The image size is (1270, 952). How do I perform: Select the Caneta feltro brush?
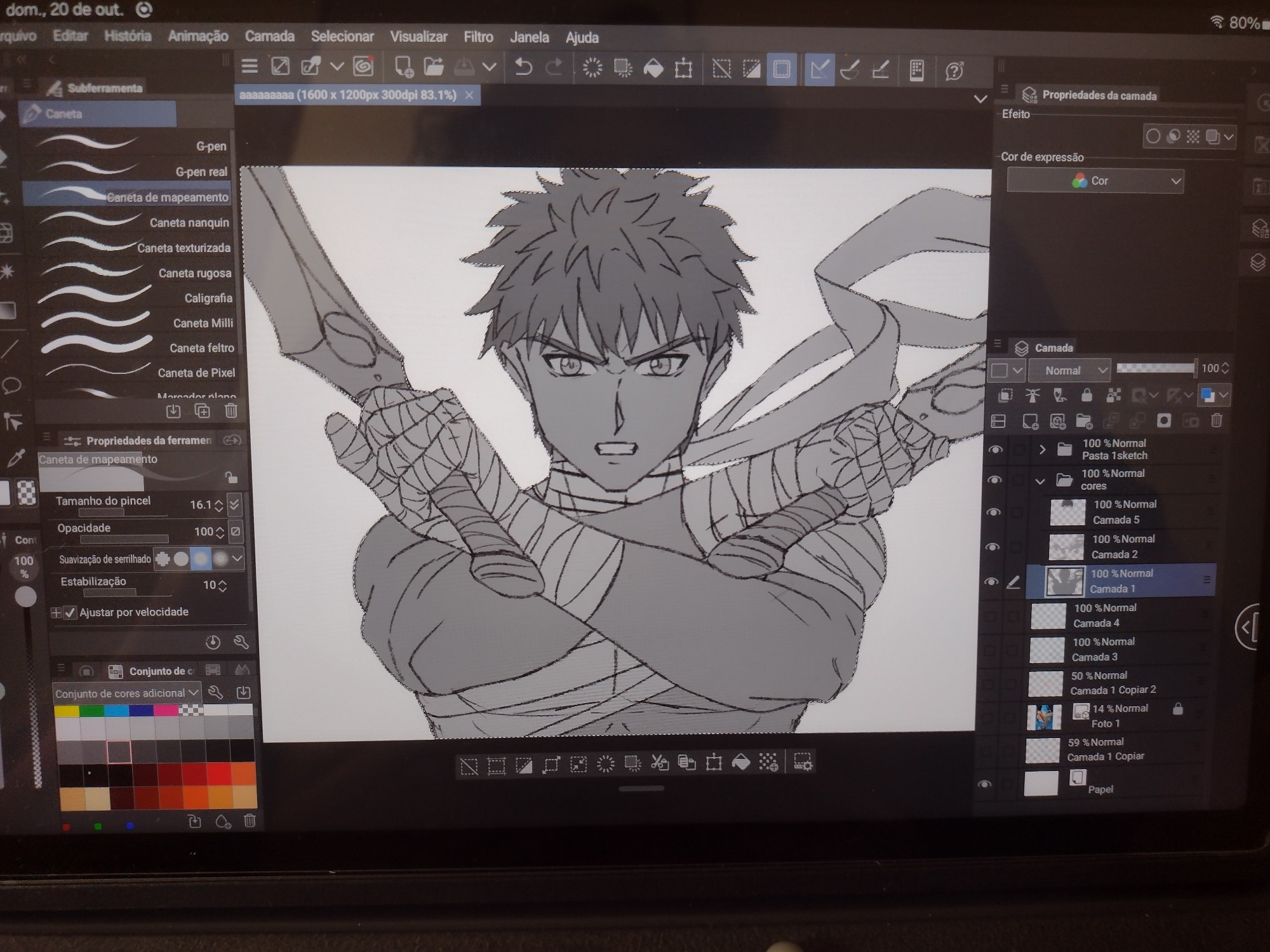click(x=135, y=347)
